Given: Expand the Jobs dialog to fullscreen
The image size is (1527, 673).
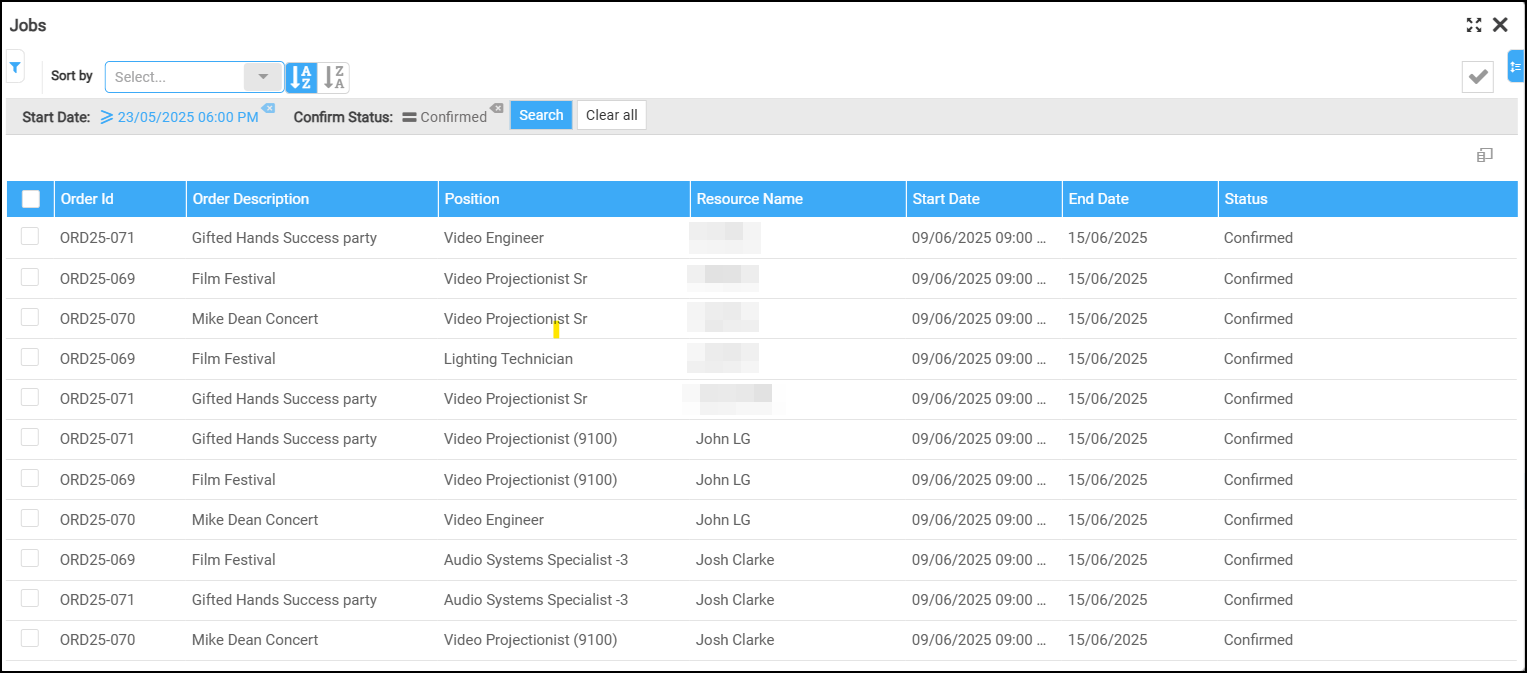Looking at the screenshot, I should click(x=1474, y=26).
